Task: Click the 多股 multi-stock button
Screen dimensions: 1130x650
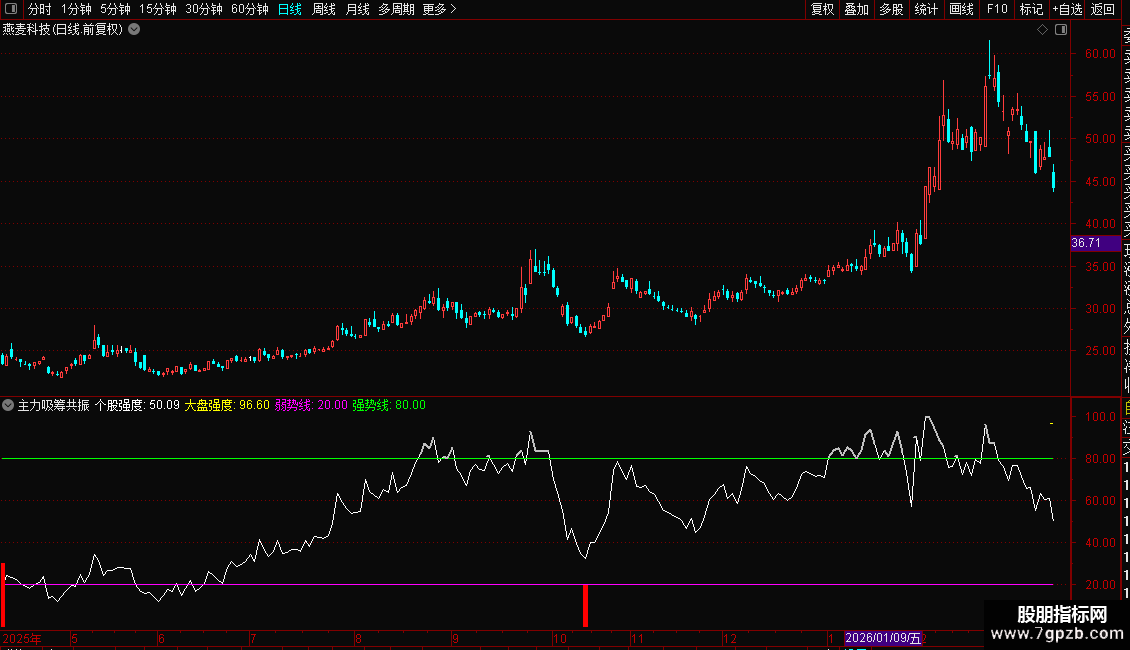Action: 891,9
